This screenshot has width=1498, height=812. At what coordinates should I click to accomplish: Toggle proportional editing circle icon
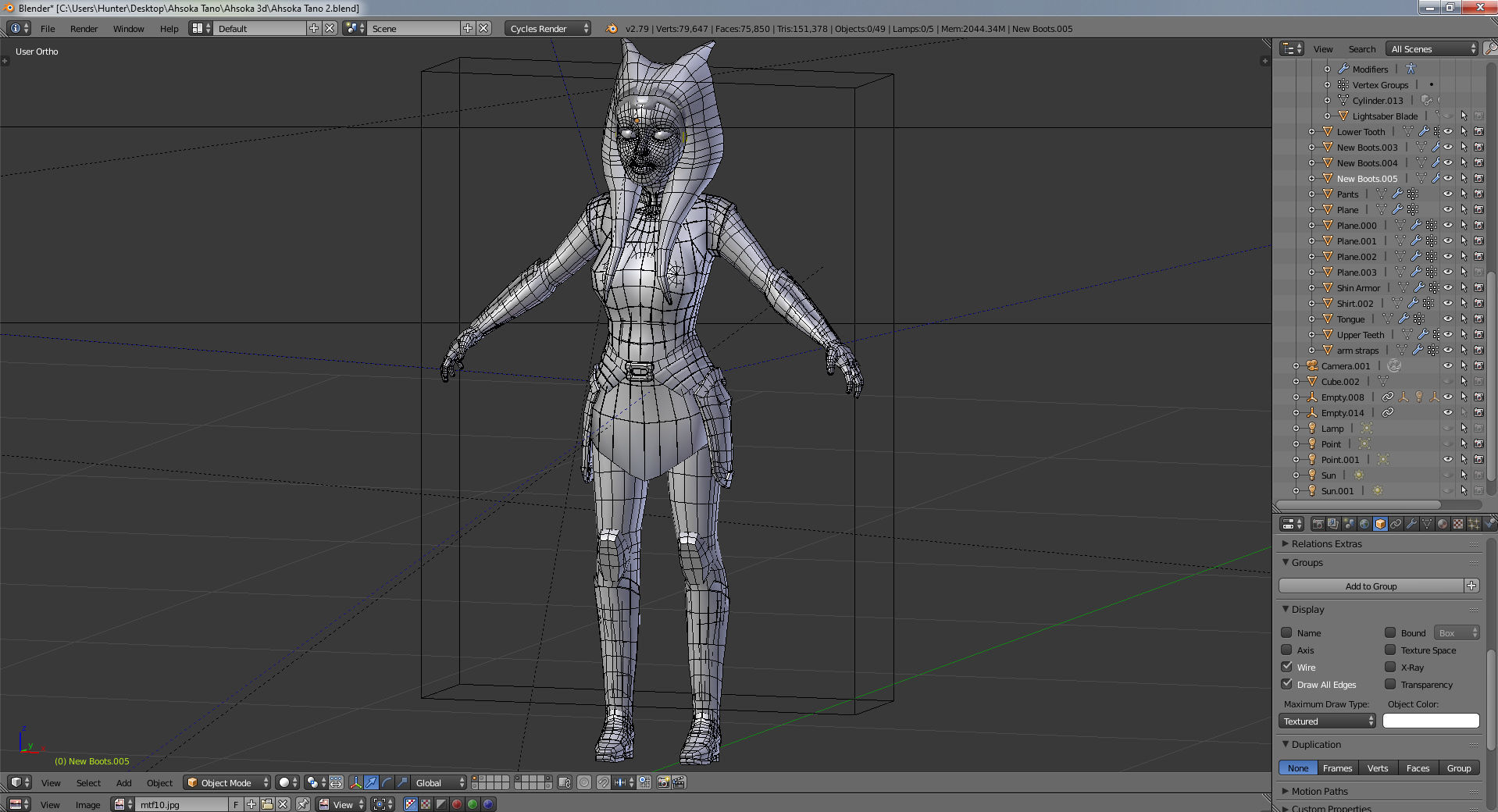click(583, 782)
